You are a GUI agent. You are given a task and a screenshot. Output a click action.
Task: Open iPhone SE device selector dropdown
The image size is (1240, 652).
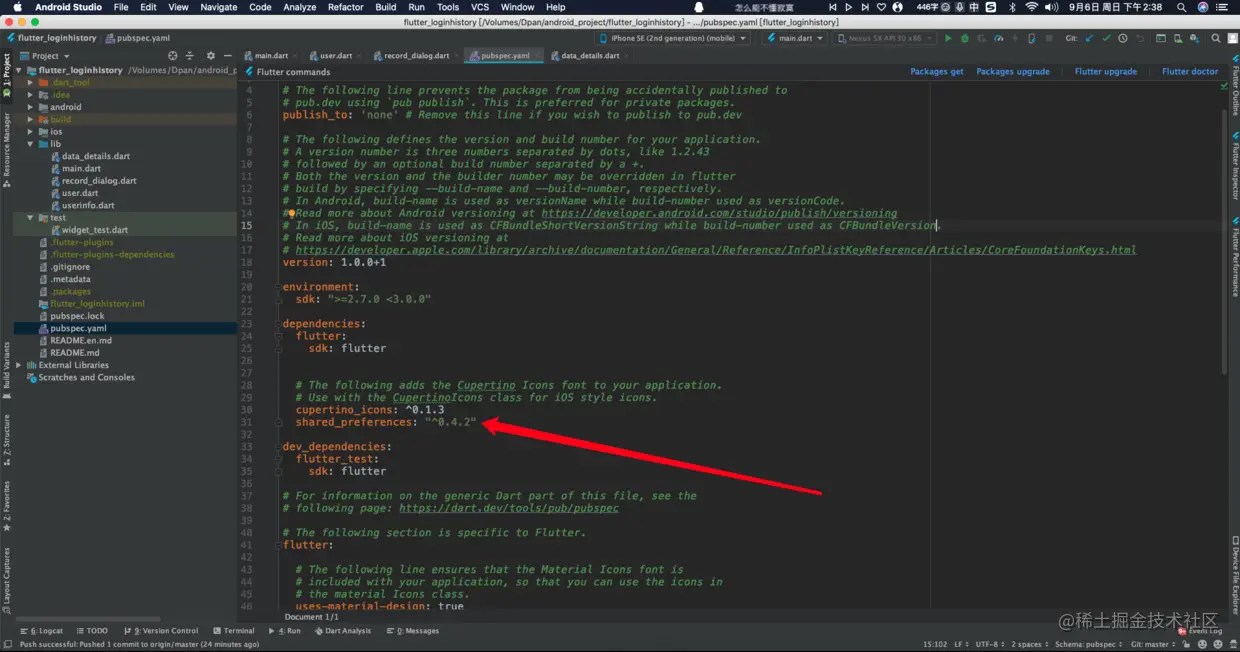[672, 38]
